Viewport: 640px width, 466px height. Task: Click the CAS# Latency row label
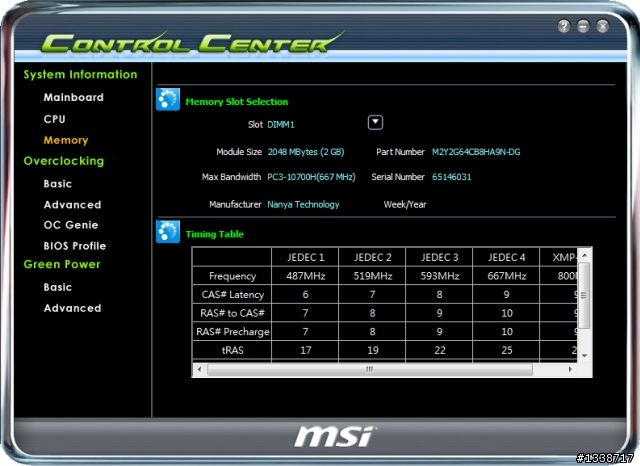coord(232,295)
